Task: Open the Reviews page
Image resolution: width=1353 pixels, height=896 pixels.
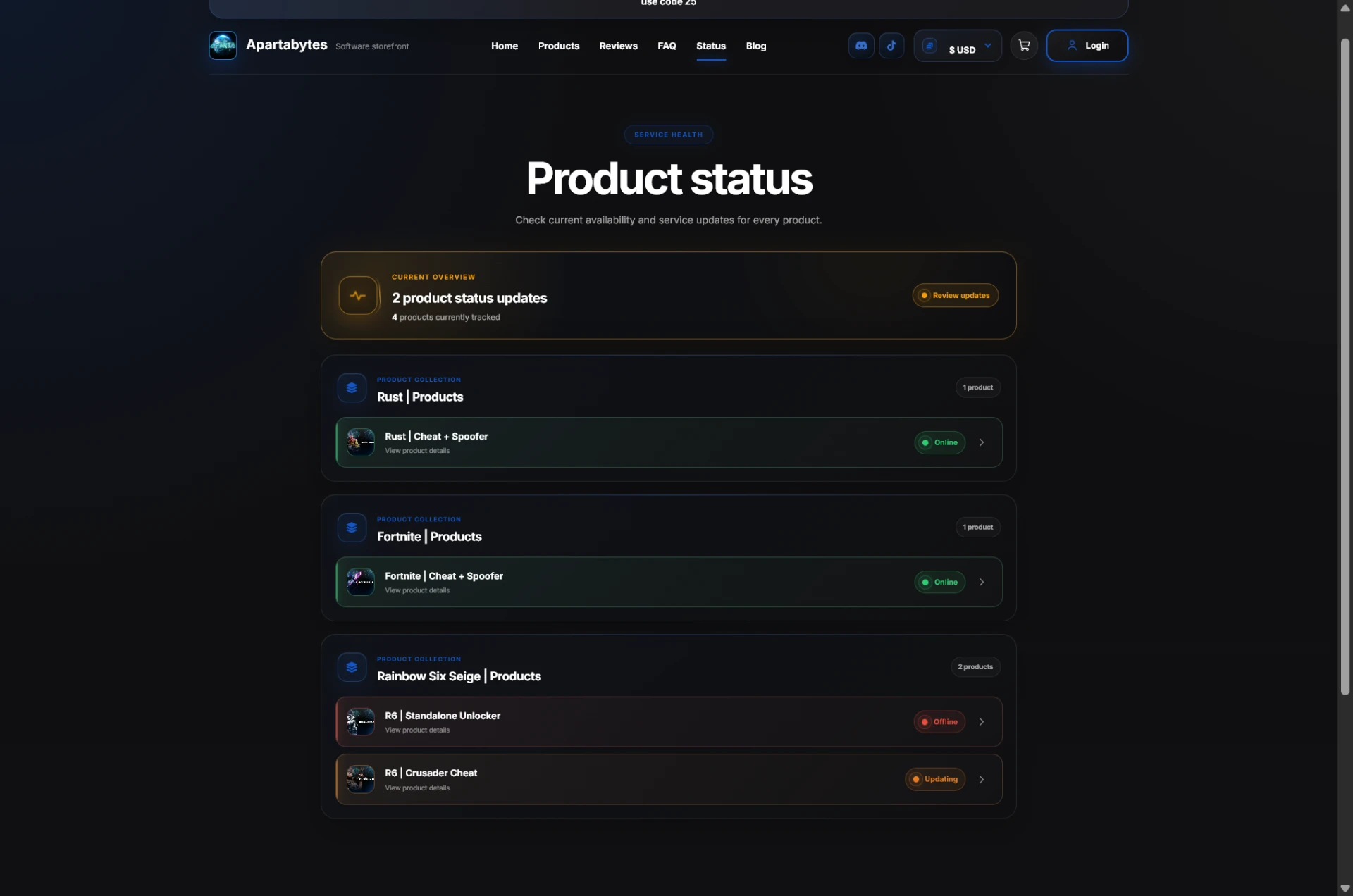Action: (x=618, y=46)
